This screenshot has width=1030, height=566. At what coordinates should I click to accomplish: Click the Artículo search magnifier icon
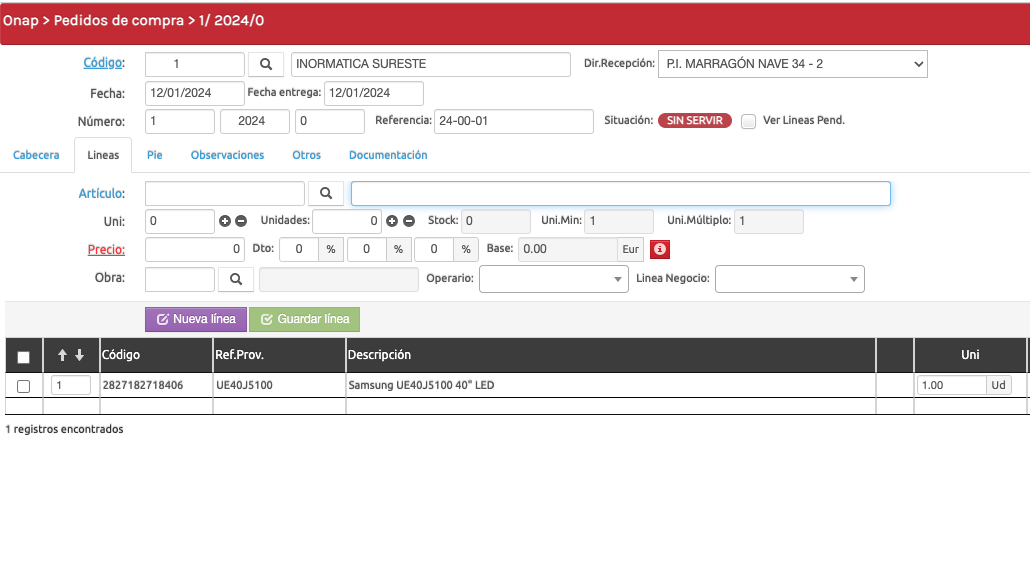(326, 193)
